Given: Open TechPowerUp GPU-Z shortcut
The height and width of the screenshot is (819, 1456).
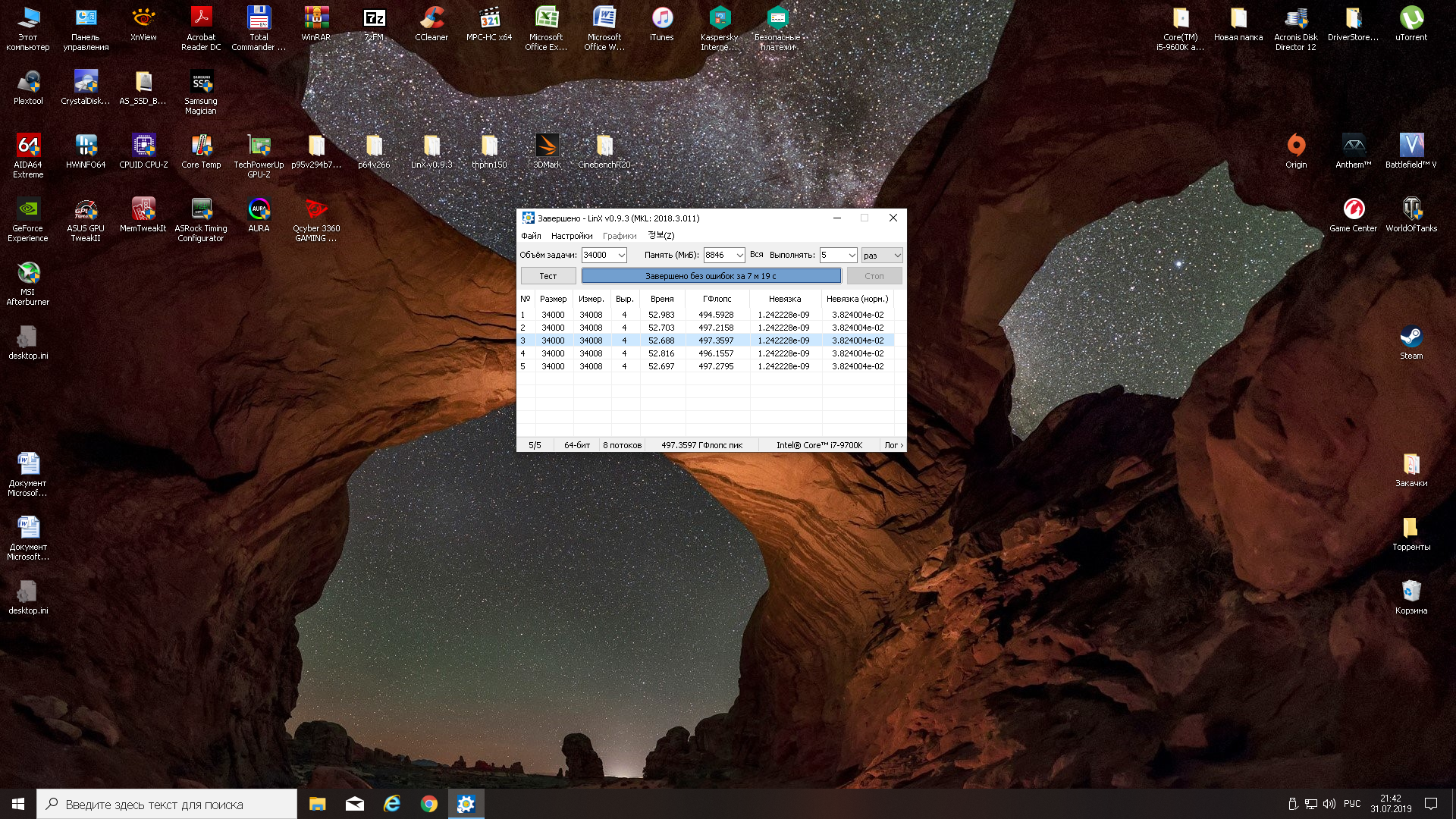Looking at the screenshot, I should click(x=259, y=146).
